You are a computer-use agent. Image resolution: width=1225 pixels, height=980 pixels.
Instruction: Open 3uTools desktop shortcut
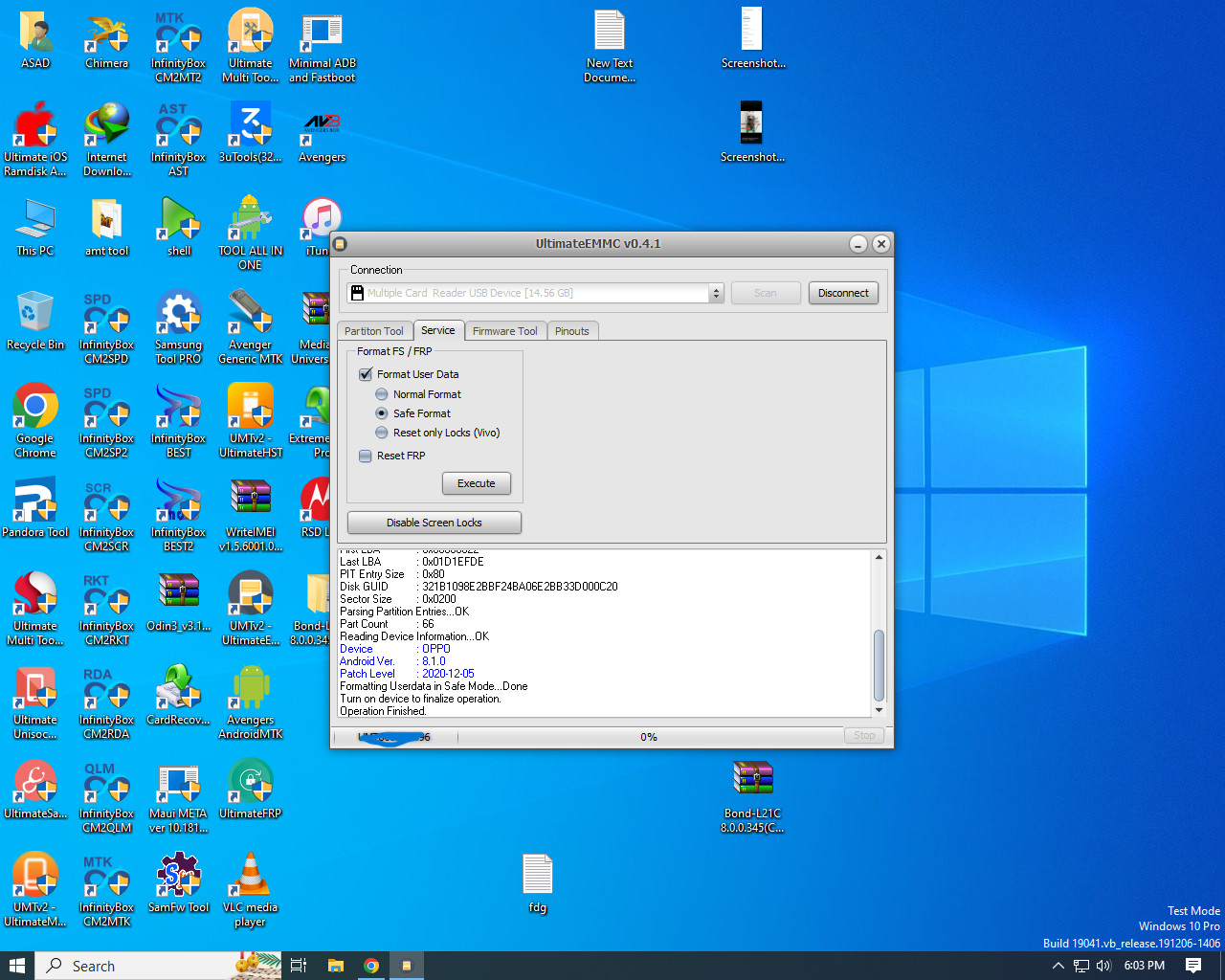250,132
